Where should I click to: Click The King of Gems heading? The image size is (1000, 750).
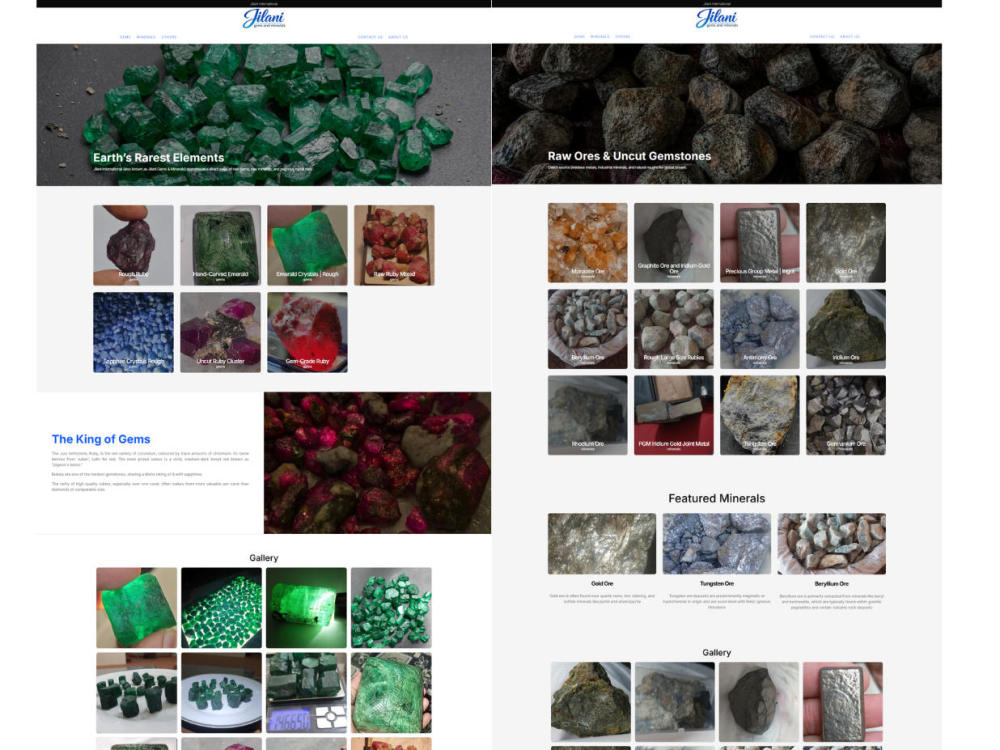click(x=101, y=439)
